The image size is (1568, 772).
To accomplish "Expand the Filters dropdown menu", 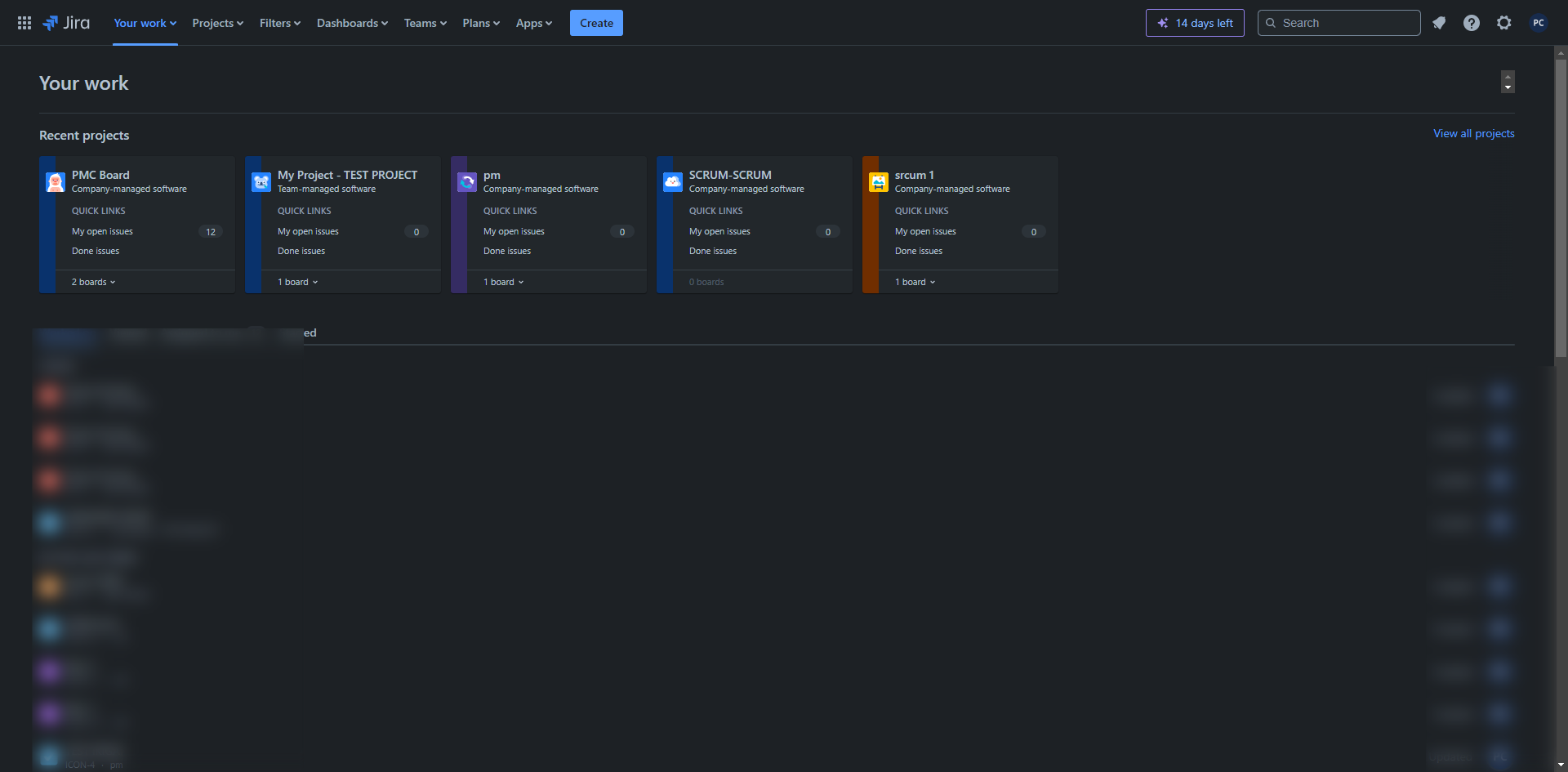I will [279, 23].
